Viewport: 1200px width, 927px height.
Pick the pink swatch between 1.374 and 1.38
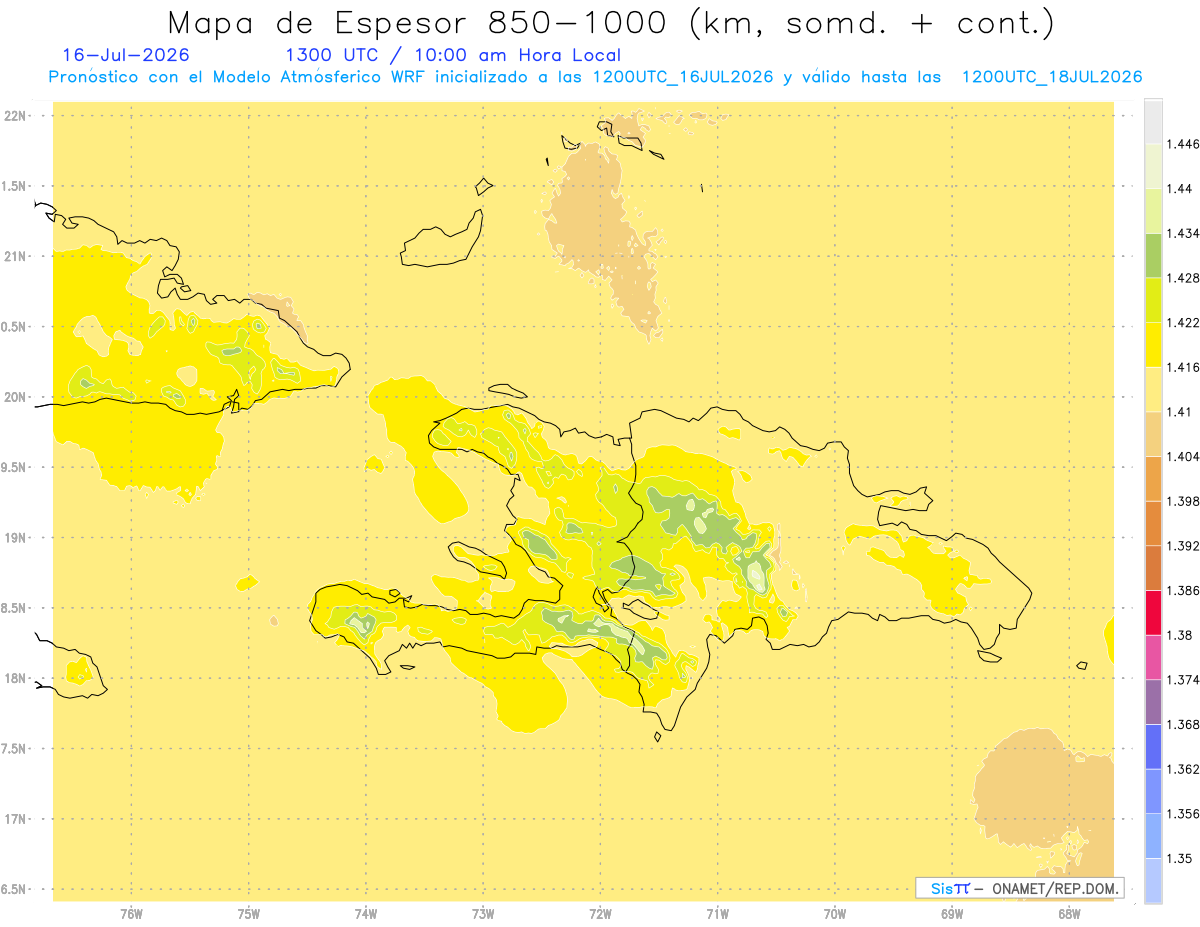pos(1153,657)
